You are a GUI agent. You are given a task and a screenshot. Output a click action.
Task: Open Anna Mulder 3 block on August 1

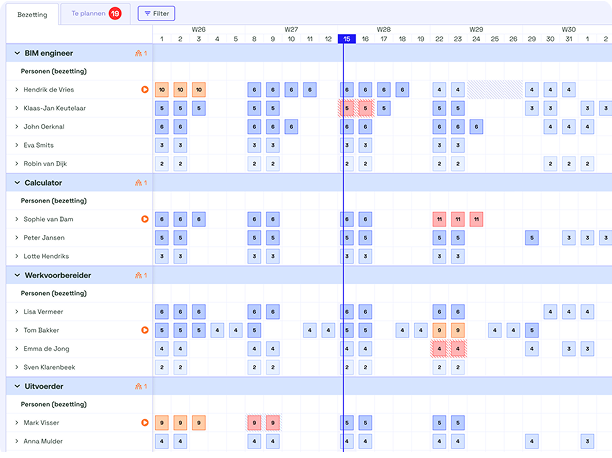[x=587, y=441]
